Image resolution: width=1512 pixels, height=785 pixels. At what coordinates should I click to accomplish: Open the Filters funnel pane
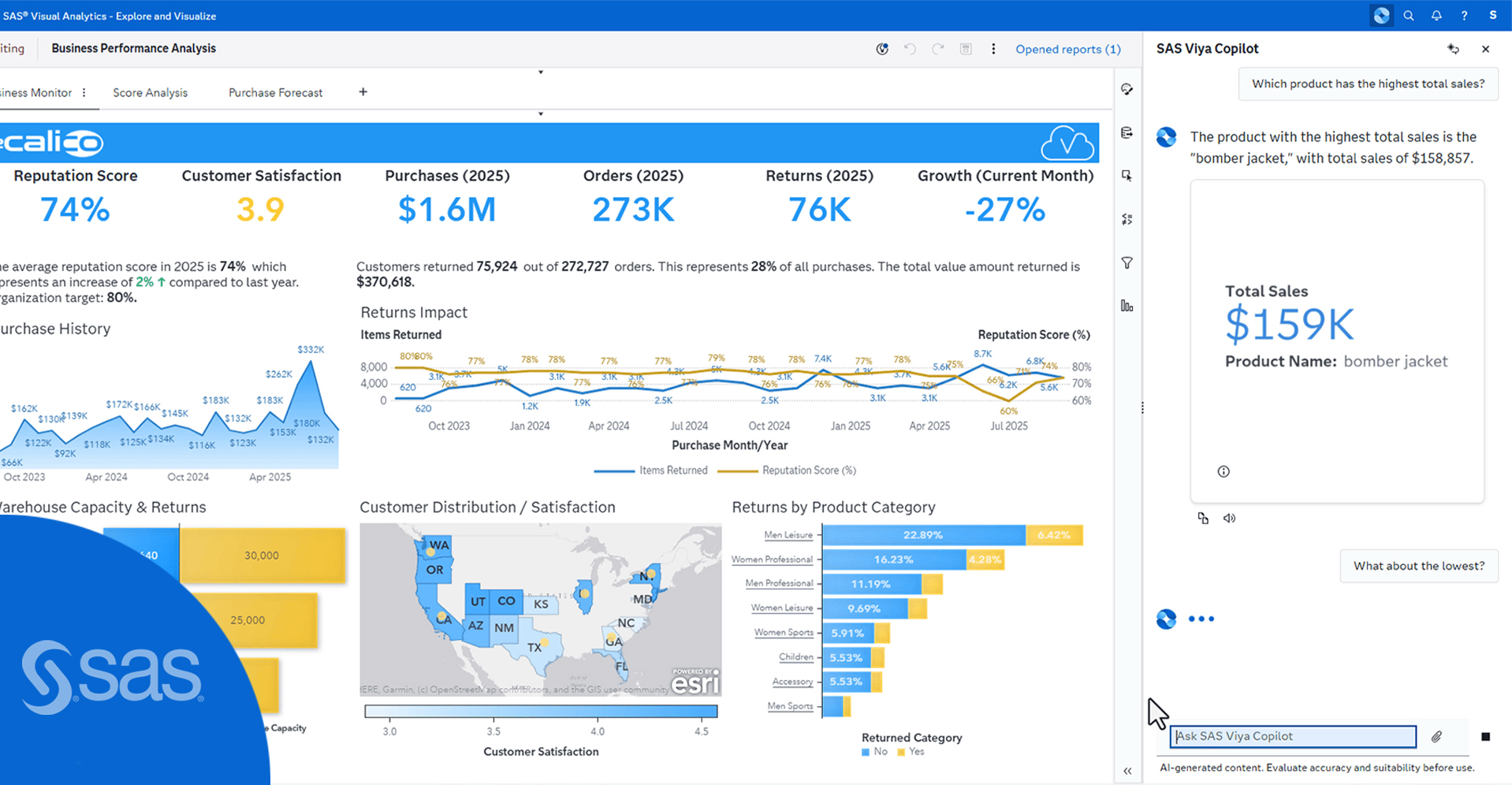click(x=1127, y=263)
